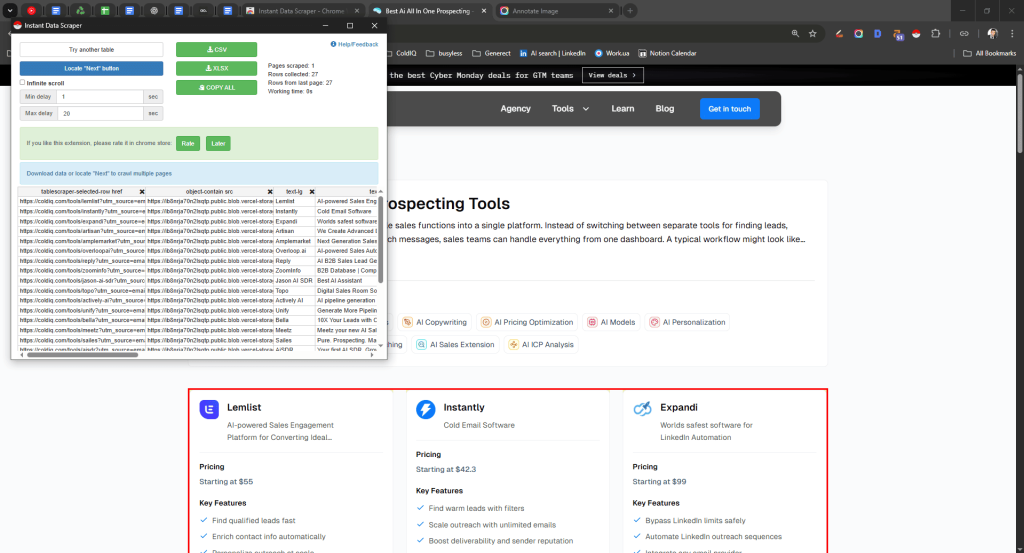Open the green recycle-icon pinned tab
Screen dimensions: 1024x553
click(80, 10)
